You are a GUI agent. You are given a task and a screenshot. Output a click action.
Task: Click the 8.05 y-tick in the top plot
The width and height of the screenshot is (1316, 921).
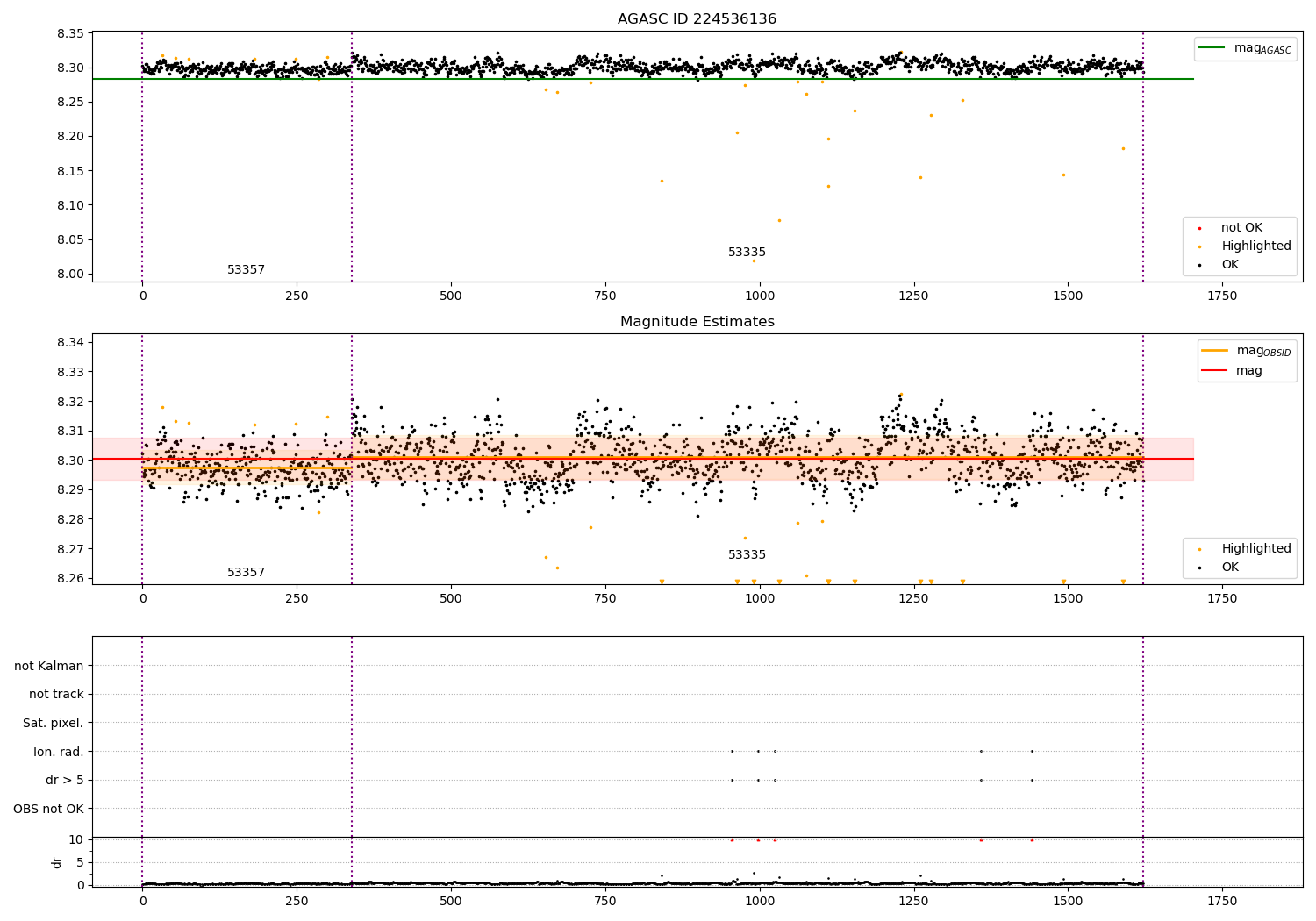pos(70,240)
